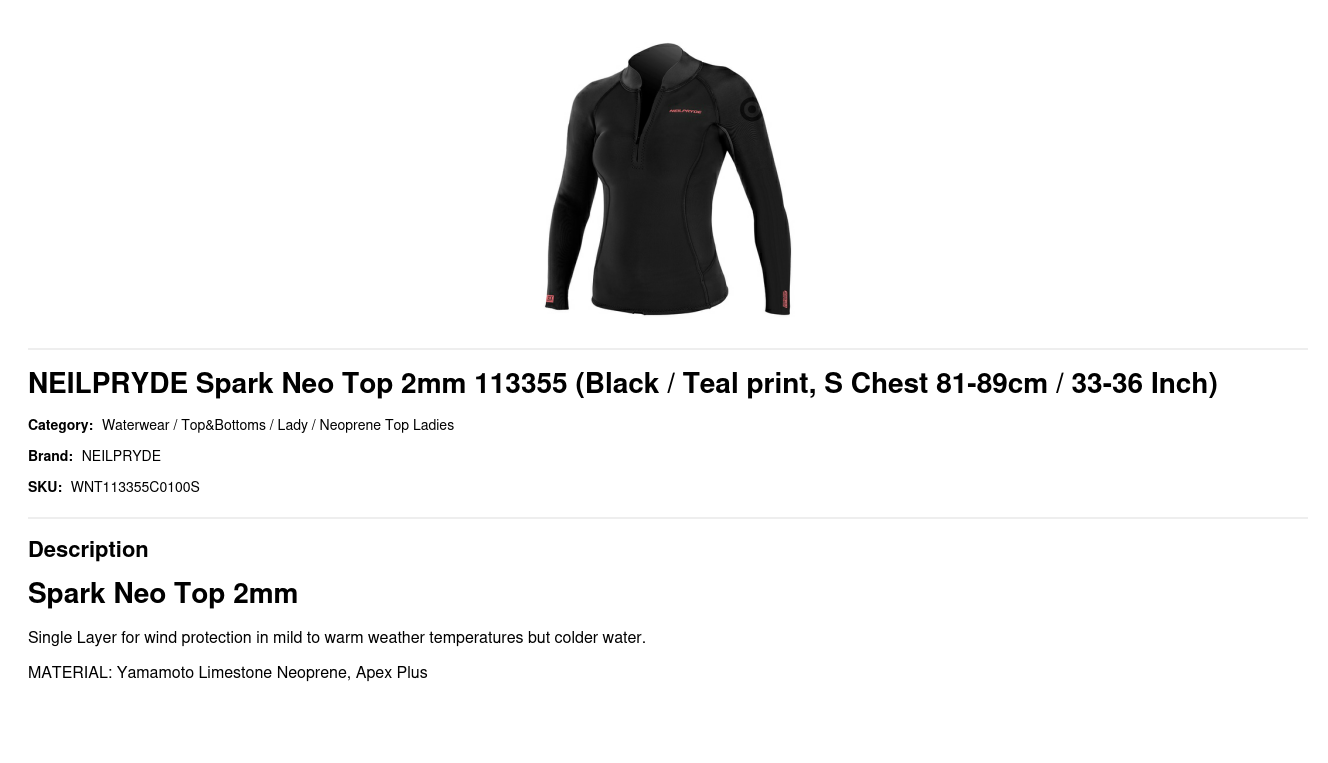Image resolution: width=1328 pixels, height=763 pixels.
Task: Click the Brand label
Action: click(50, 456)
